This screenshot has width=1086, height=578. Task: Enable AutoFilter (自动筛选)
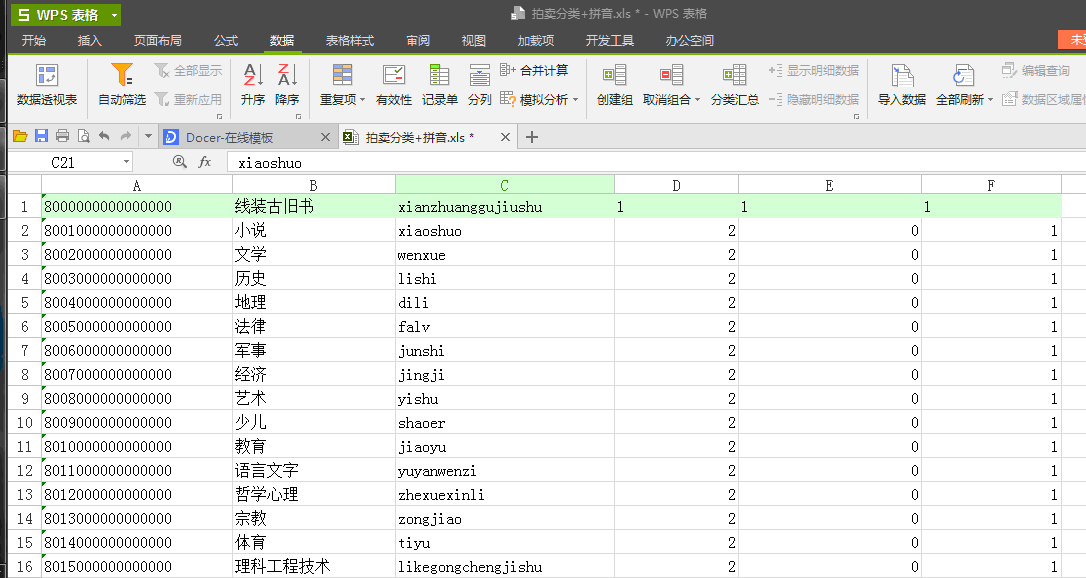122,84
